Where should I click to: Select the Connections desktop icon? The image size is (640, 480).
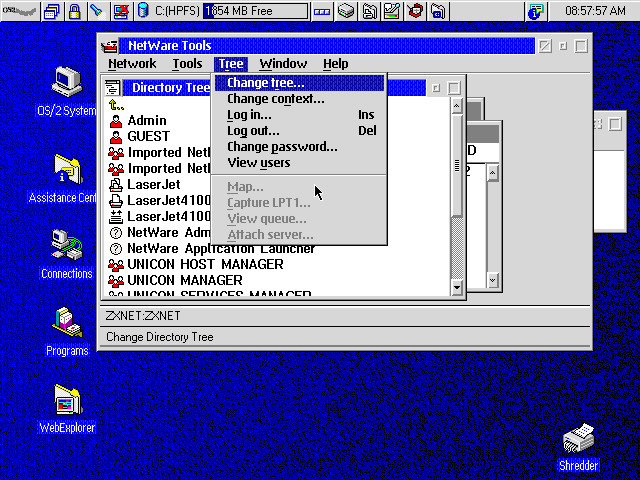point(67,245)
